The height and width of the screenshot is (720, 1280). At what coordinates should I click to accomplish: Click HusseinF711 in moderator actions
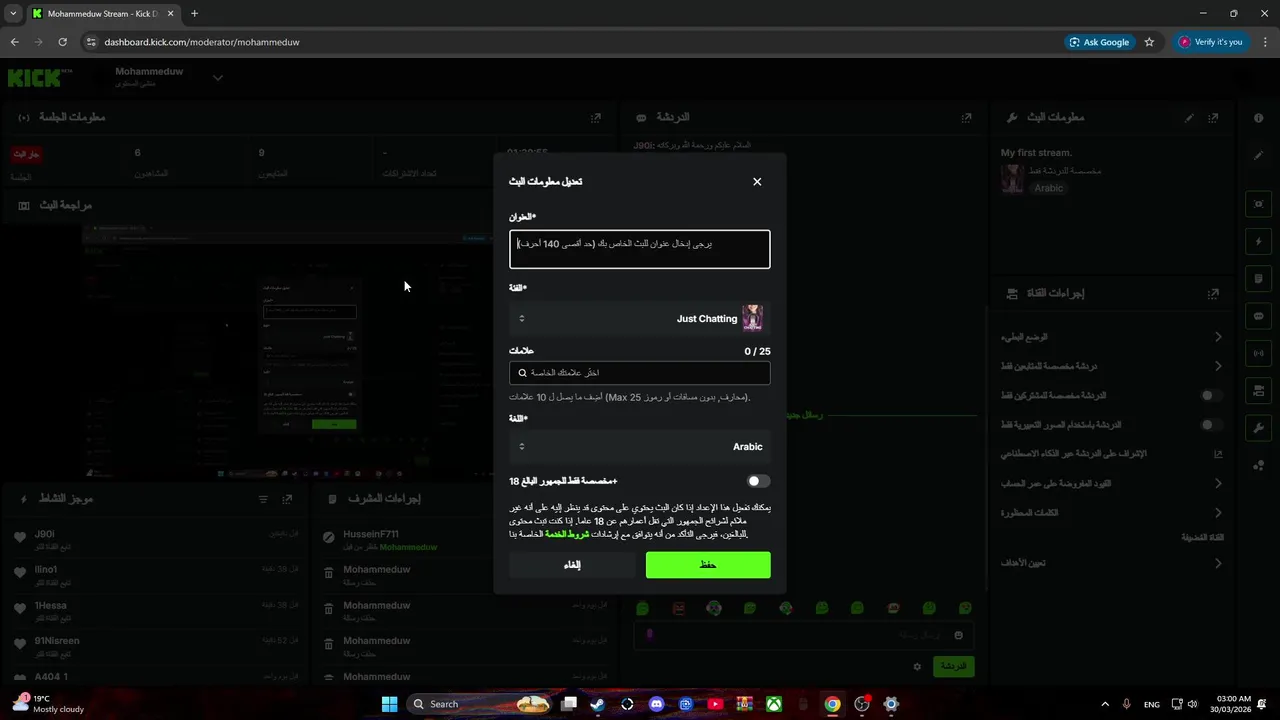click(x=371, y=534)
